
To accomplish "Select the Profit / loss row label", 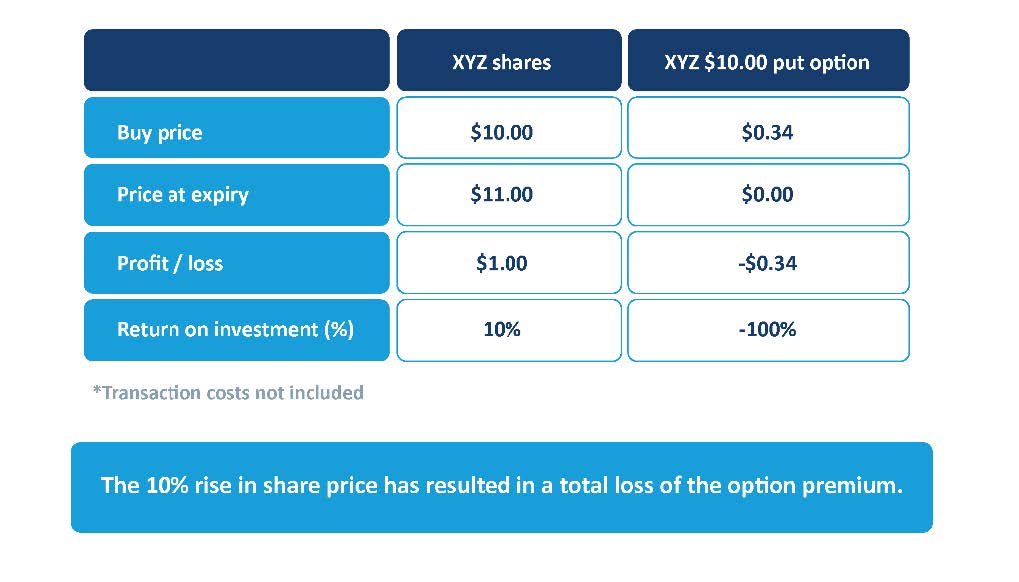I will tap(170, 263).
